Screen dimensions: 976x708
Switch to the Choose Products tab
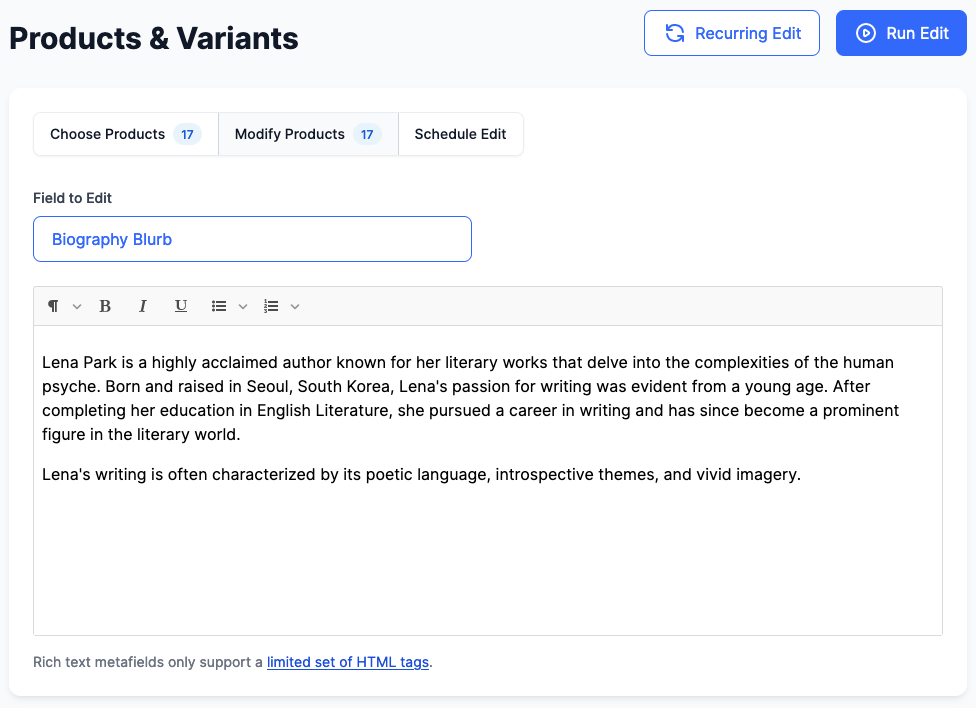(x=126, y=134)
